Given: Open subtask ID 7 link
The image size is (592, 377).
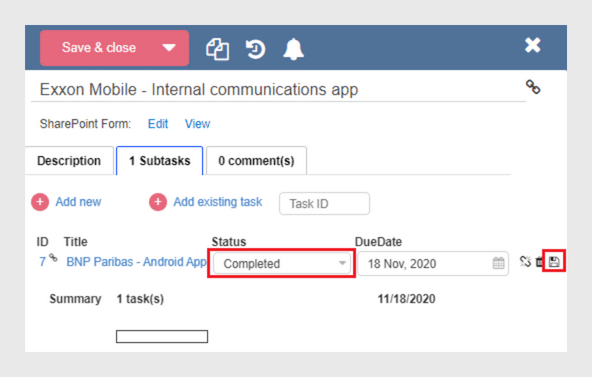Looking at the screenshot, I should [x=42, y=262].
